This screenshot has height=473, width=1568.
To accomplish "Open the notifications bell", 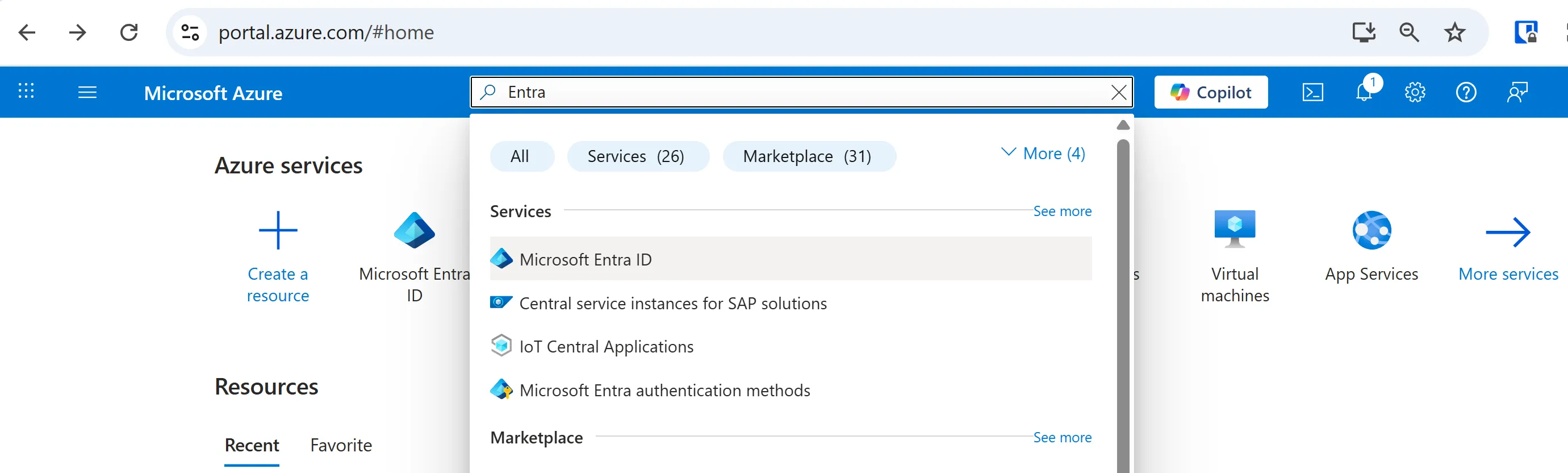I will (x=1364, y=93).
